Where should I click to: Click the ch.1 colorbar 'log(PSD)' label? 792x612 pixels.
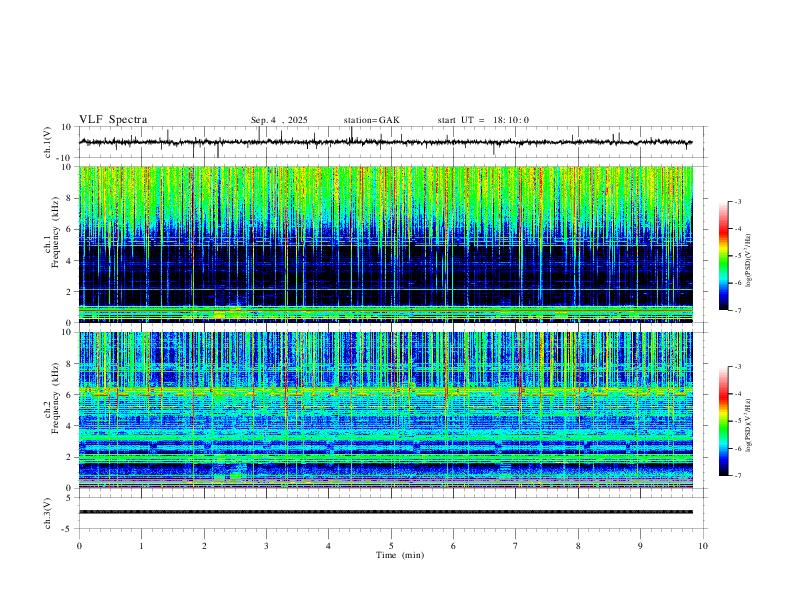(x=748, y=260)
